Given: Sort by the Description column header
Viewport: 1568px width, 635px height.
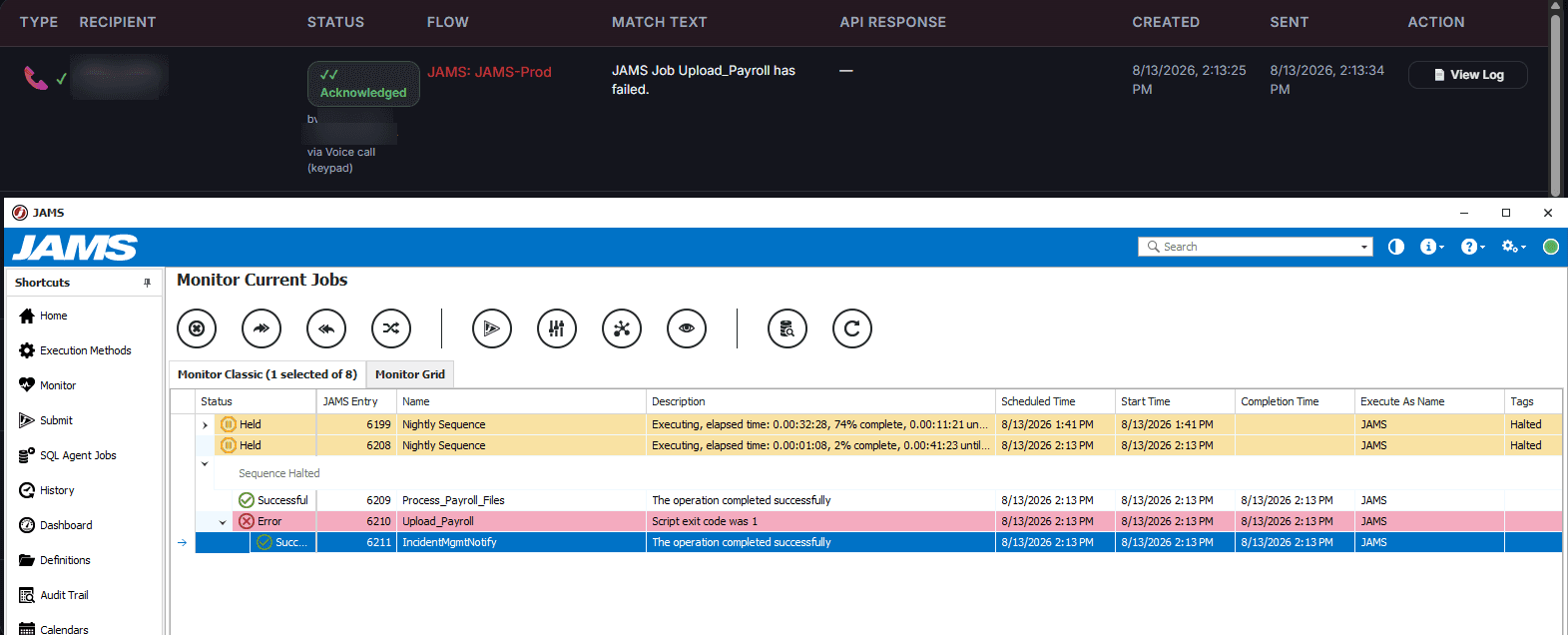Looking at the screenshot, I should 820,401.
